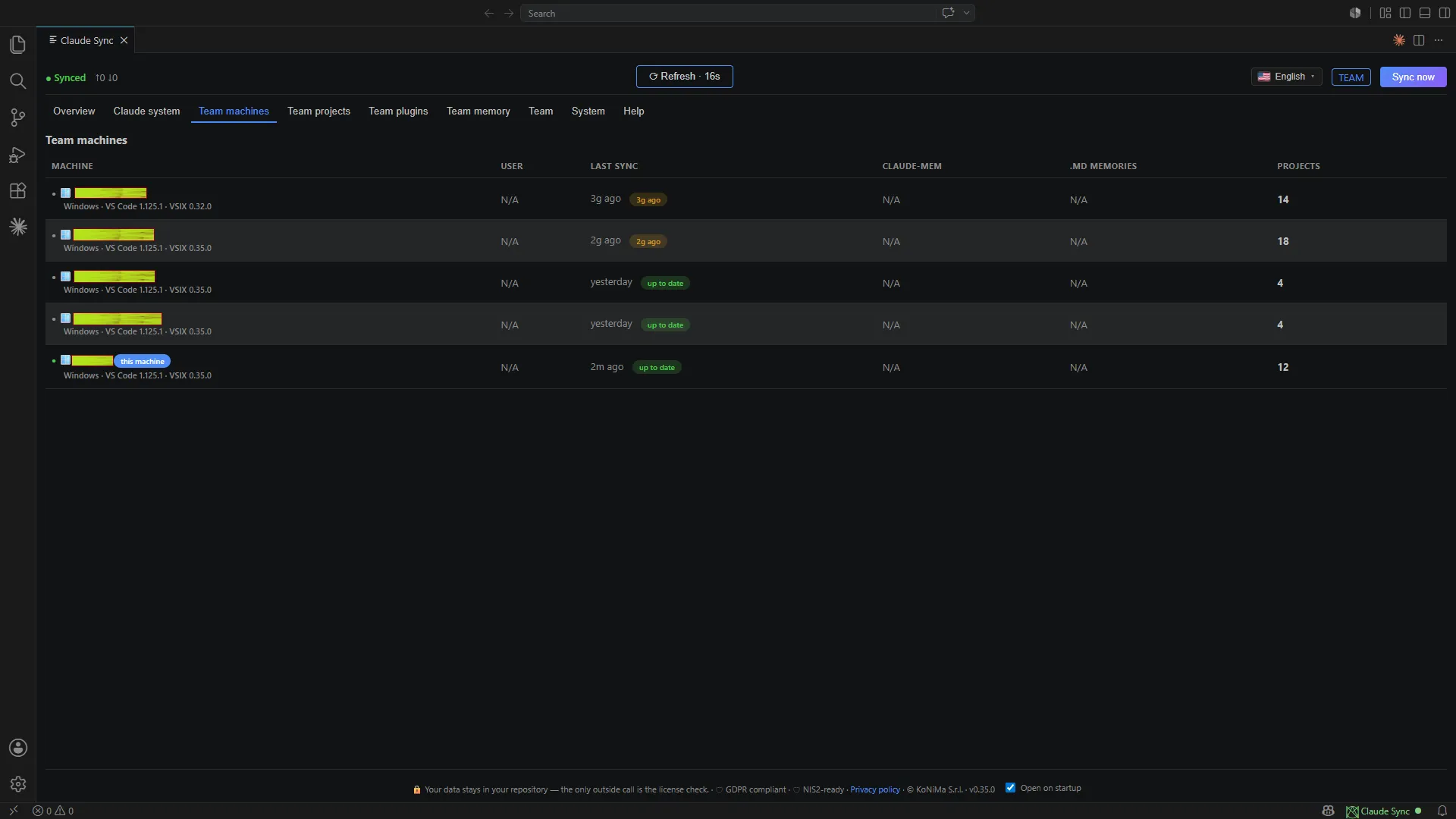
Task: Open the notifications bell
Action: pos(1442,811)
